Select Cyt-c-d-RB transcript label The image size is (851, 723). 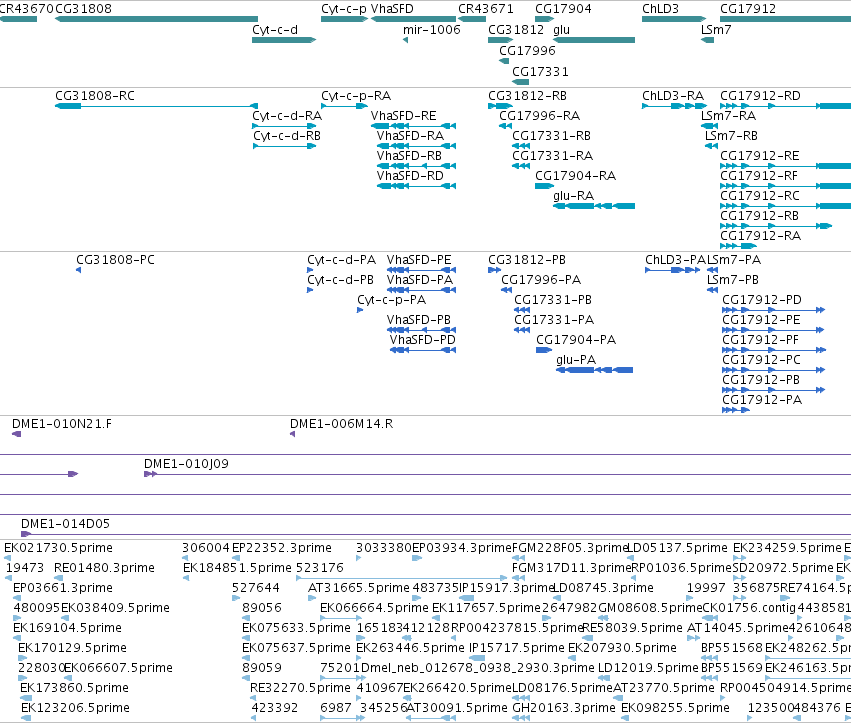coord(287,136)
